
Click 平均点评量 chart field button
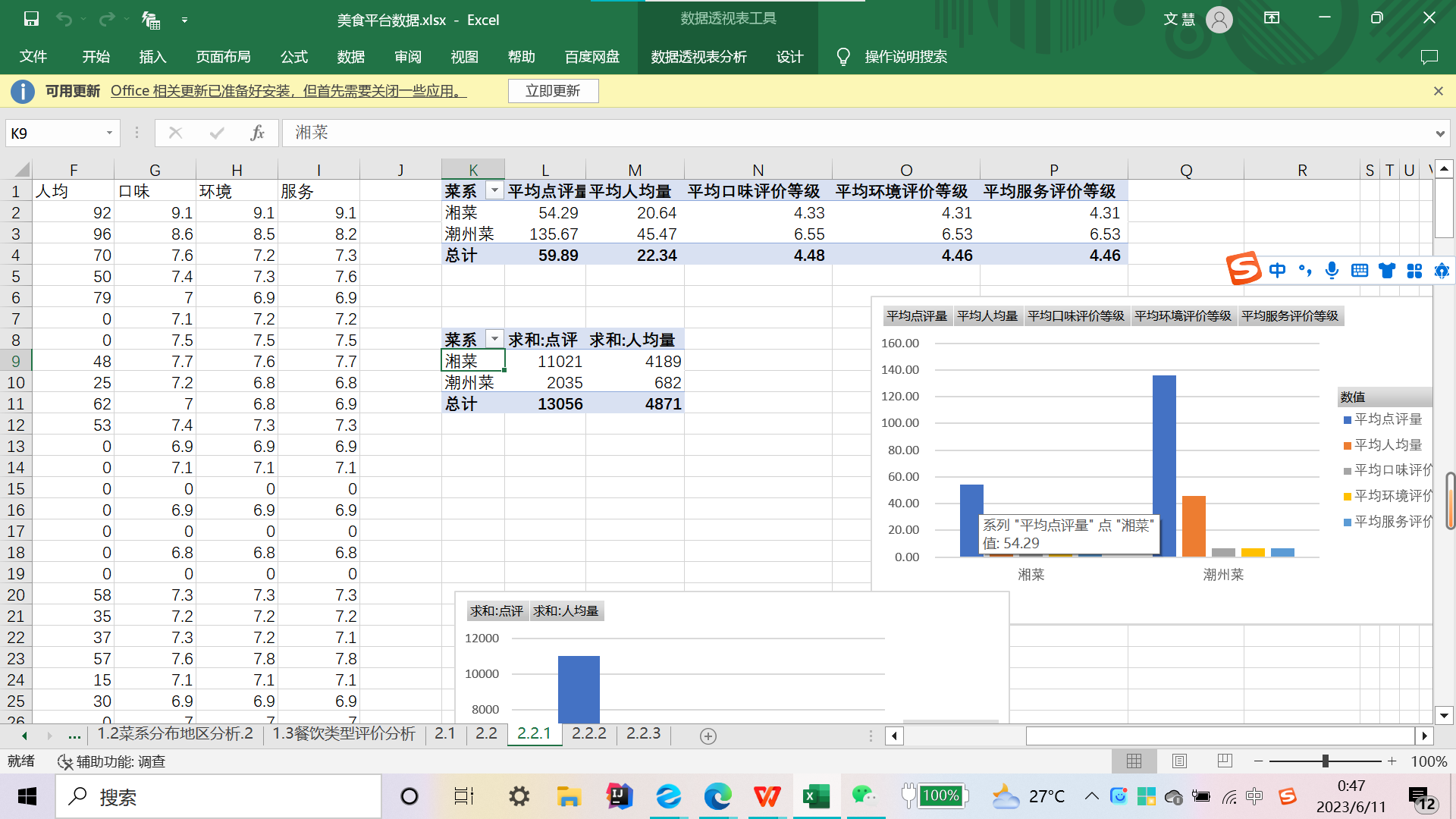(917, 315)
